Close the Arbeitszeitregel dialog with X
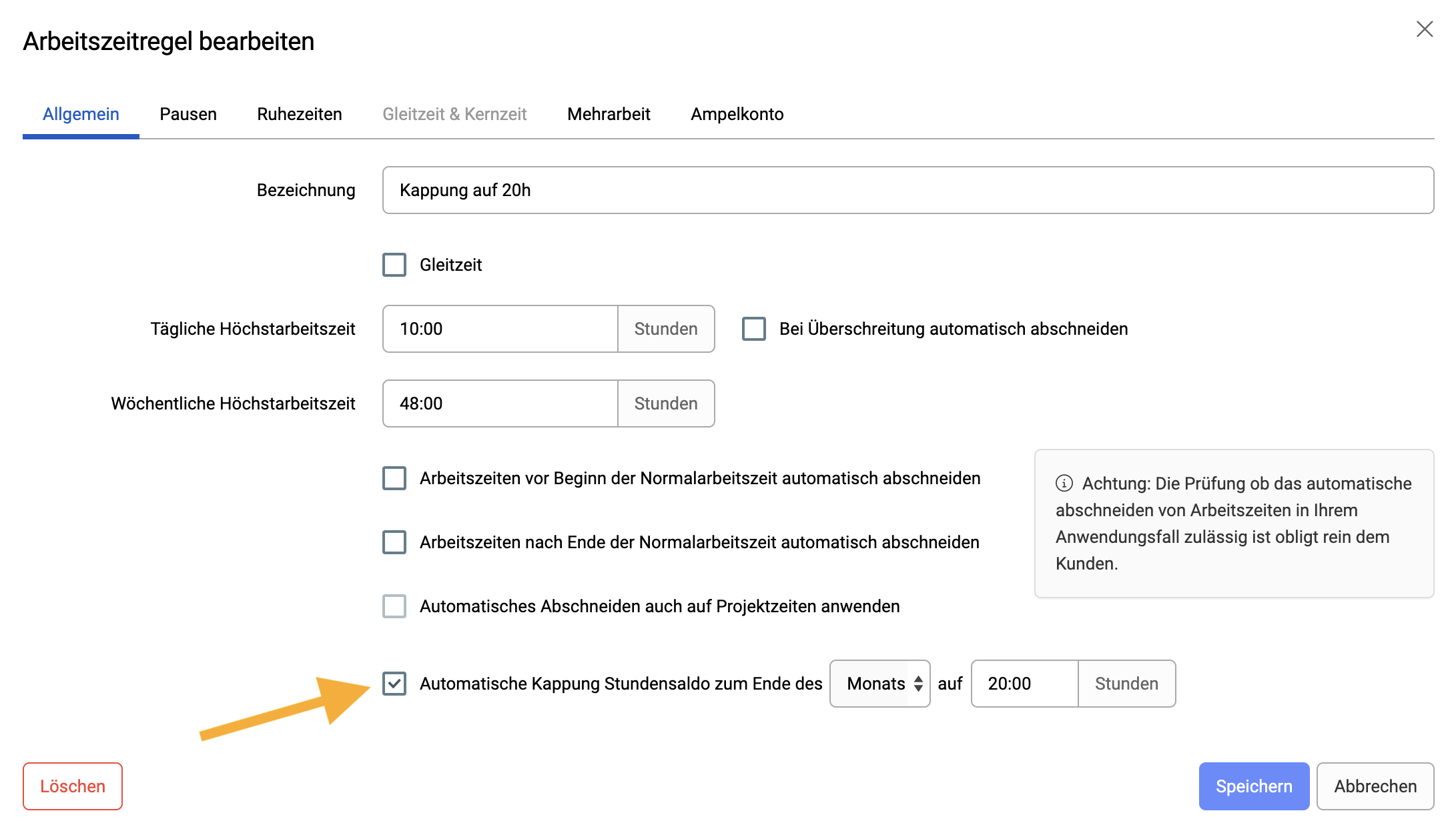 (1425, 29)
